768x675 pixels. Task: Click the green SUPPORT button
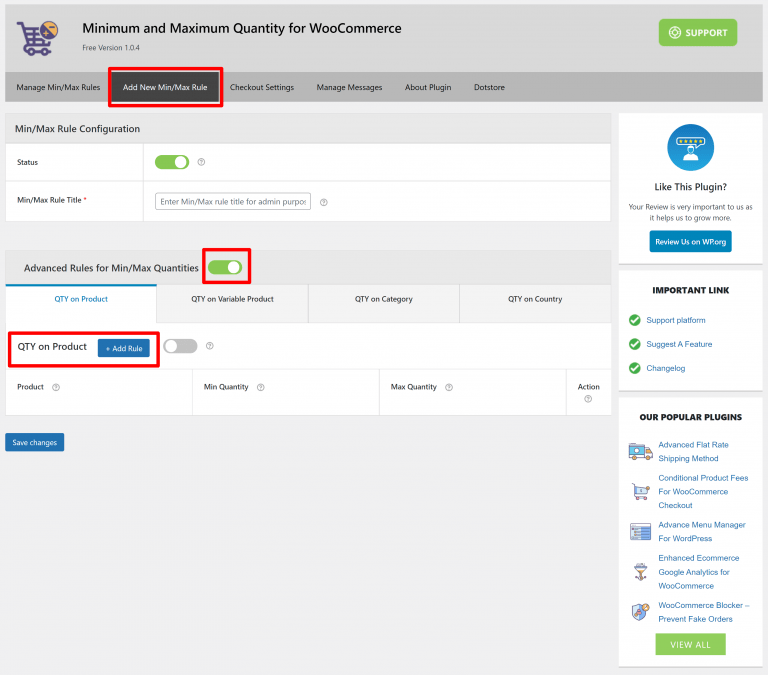(x=697, y=32)
